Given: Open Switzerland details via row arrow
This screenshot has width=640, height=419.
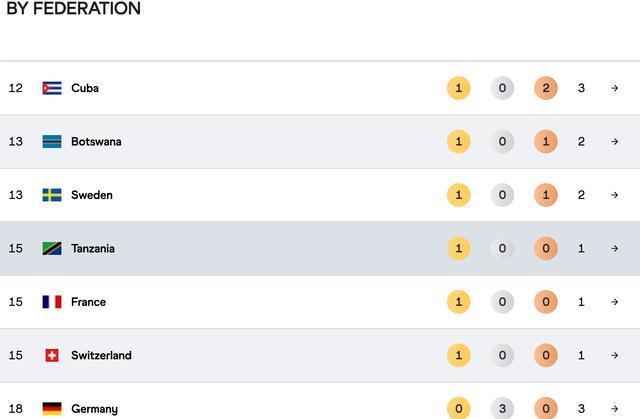Looking at the screenshot, I should pos(614,356).
